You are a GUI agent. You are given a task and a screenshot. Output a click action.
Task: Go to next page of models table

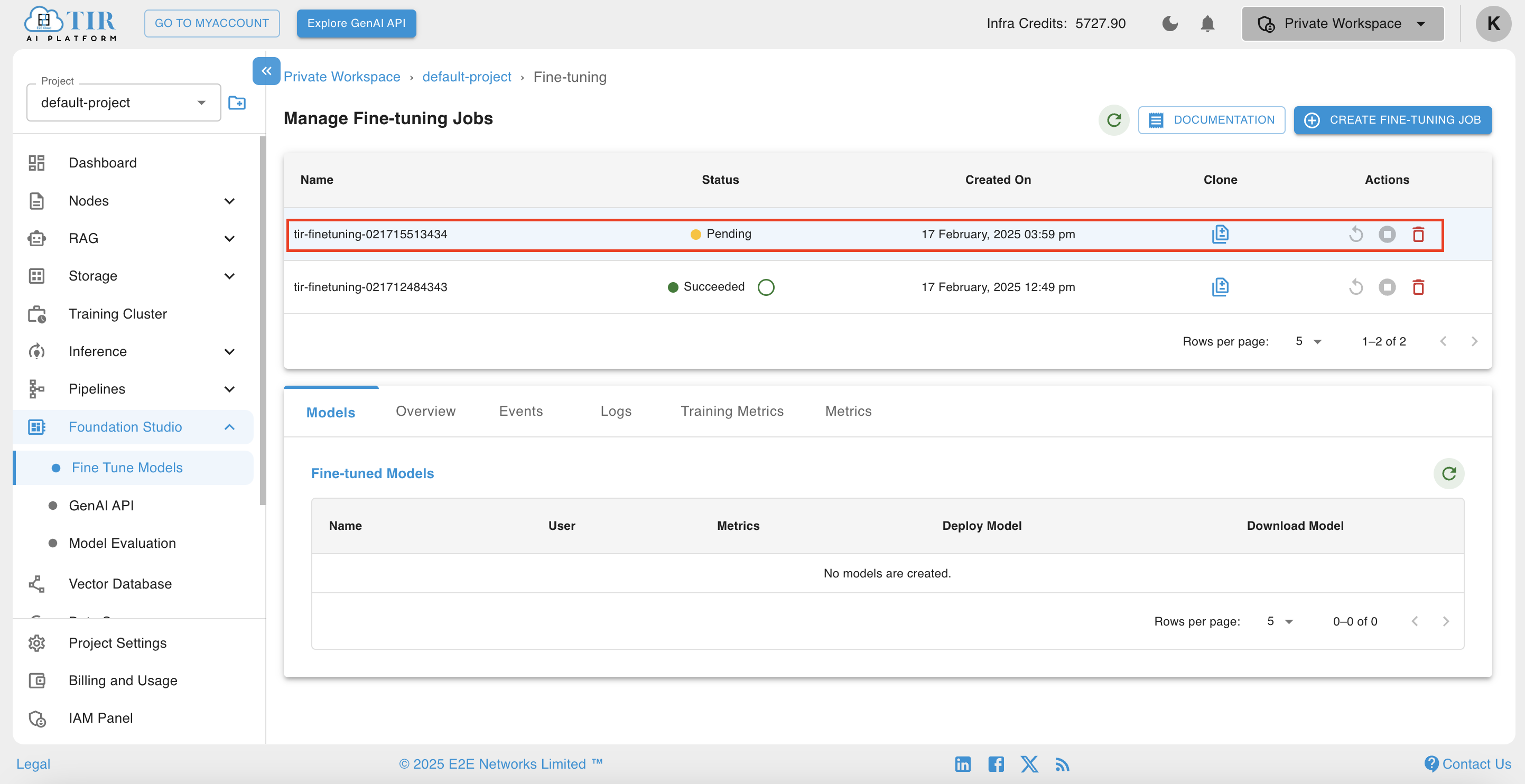coord(1446,621)
